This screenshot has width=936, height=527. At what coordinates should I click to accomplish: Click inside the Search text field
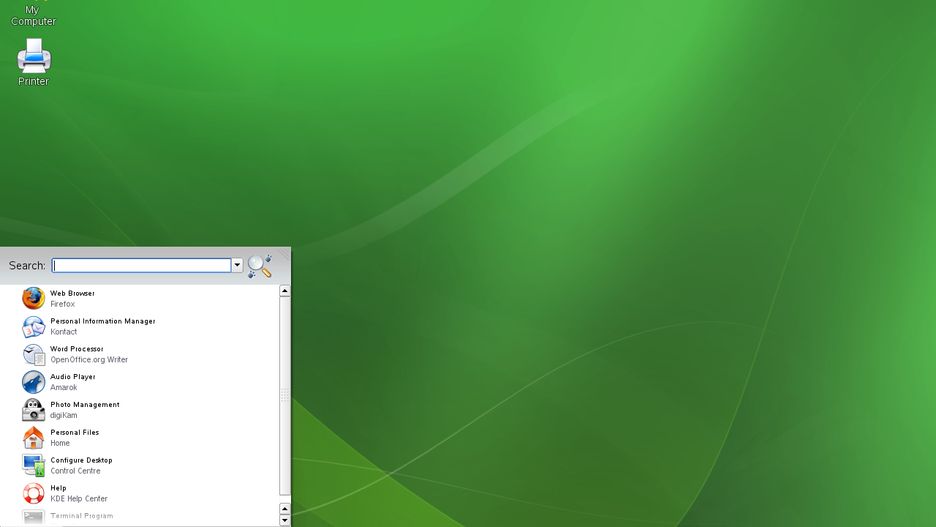pyautogui.click(x=141, y=266)
